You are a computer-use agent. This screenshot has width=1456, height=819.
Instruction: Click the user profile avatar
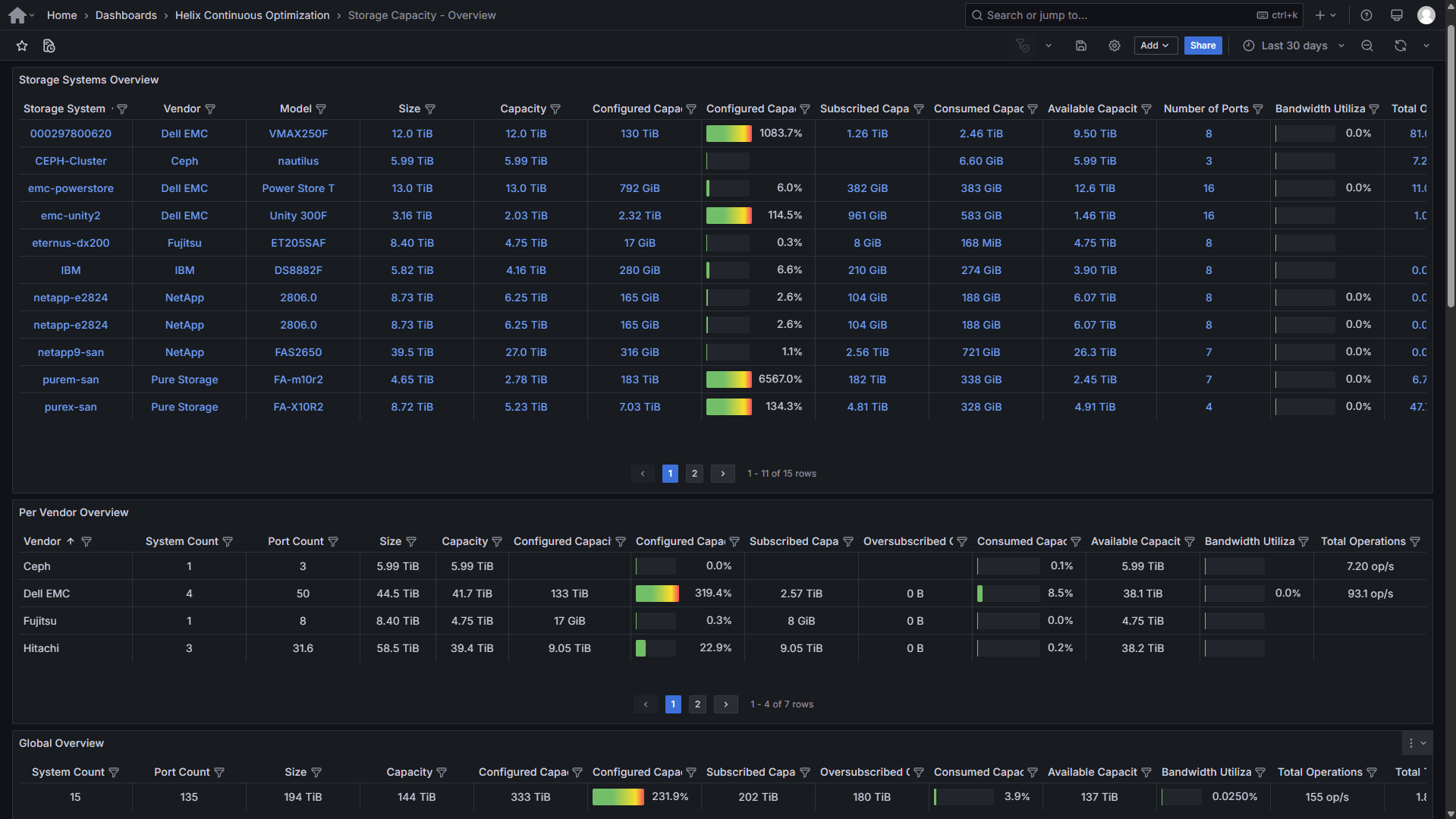[x=1426, y=15]
